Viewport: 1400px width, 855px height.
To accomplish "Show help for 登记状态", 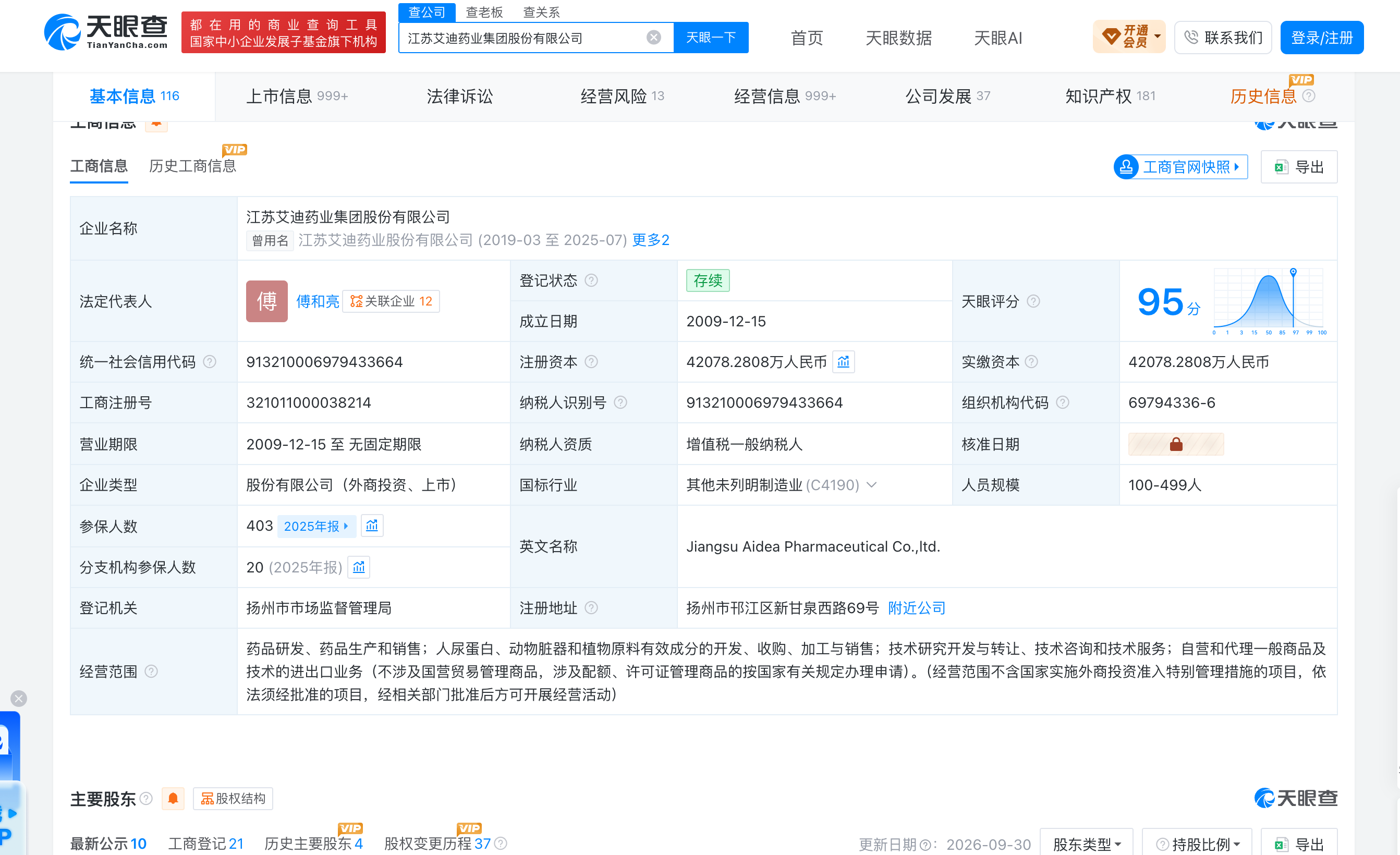I will point(591,280).
